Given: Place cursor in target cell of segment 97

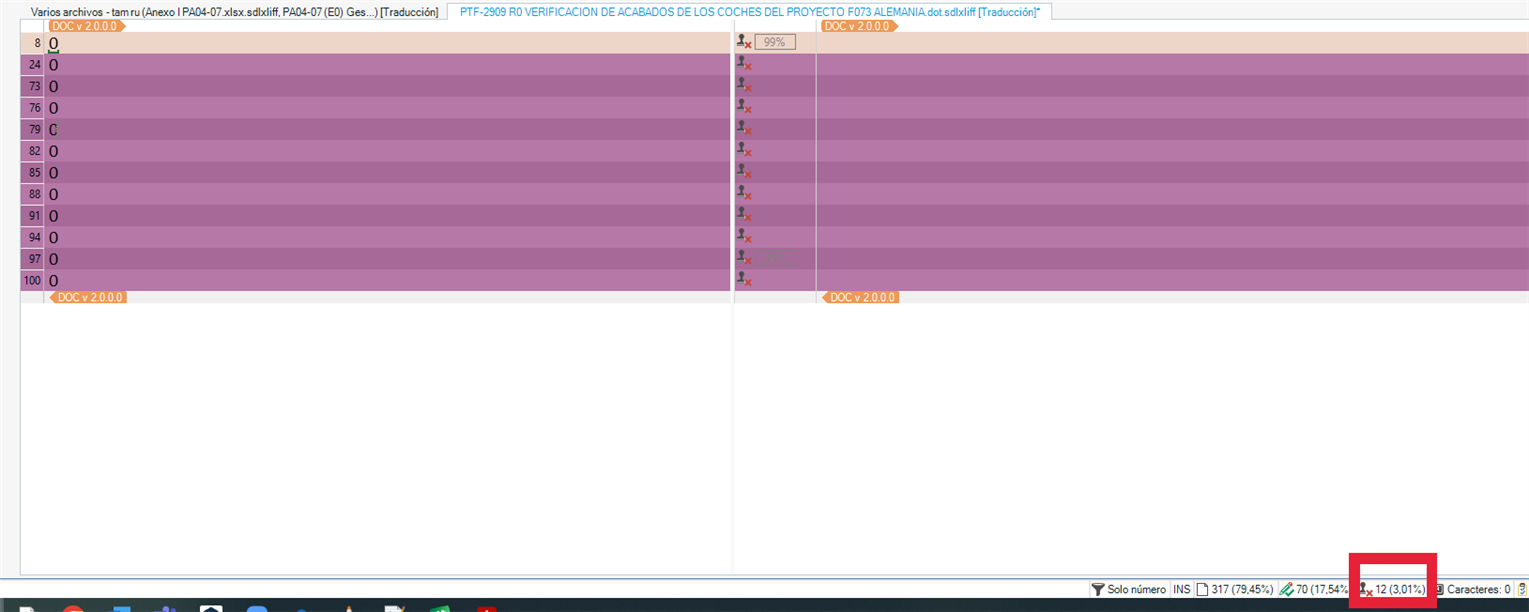Looking at the screenshot, I should click(x=1172, y=259).
